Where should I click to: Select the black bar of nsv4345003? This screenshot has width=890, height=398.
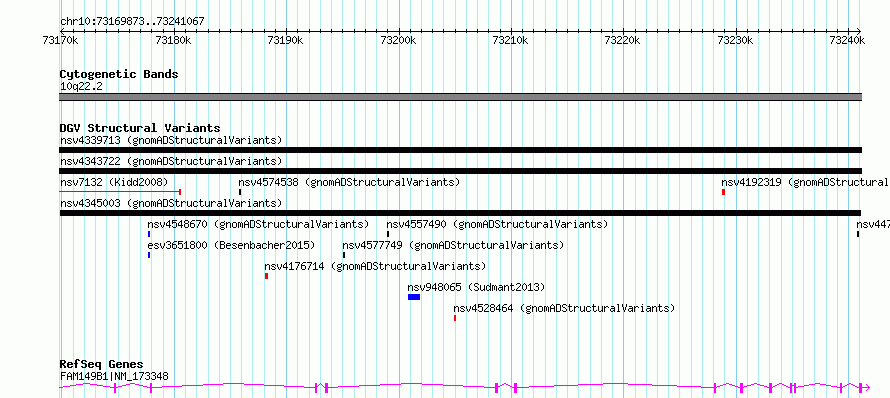click(460, 213)
